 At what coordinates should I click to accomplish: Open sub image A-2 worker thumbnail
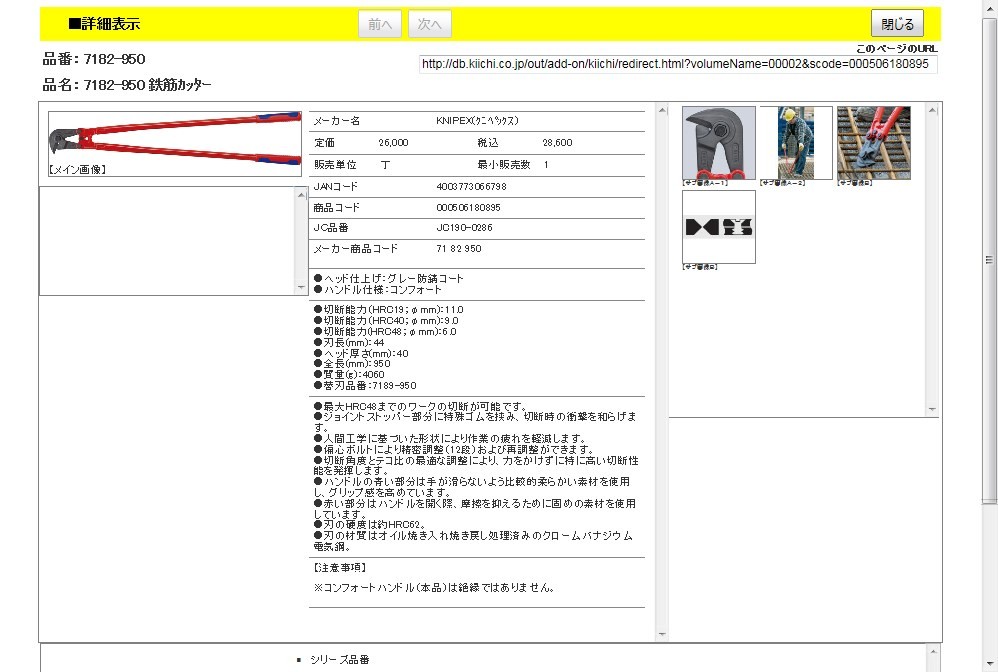click(x=796, y=143)
